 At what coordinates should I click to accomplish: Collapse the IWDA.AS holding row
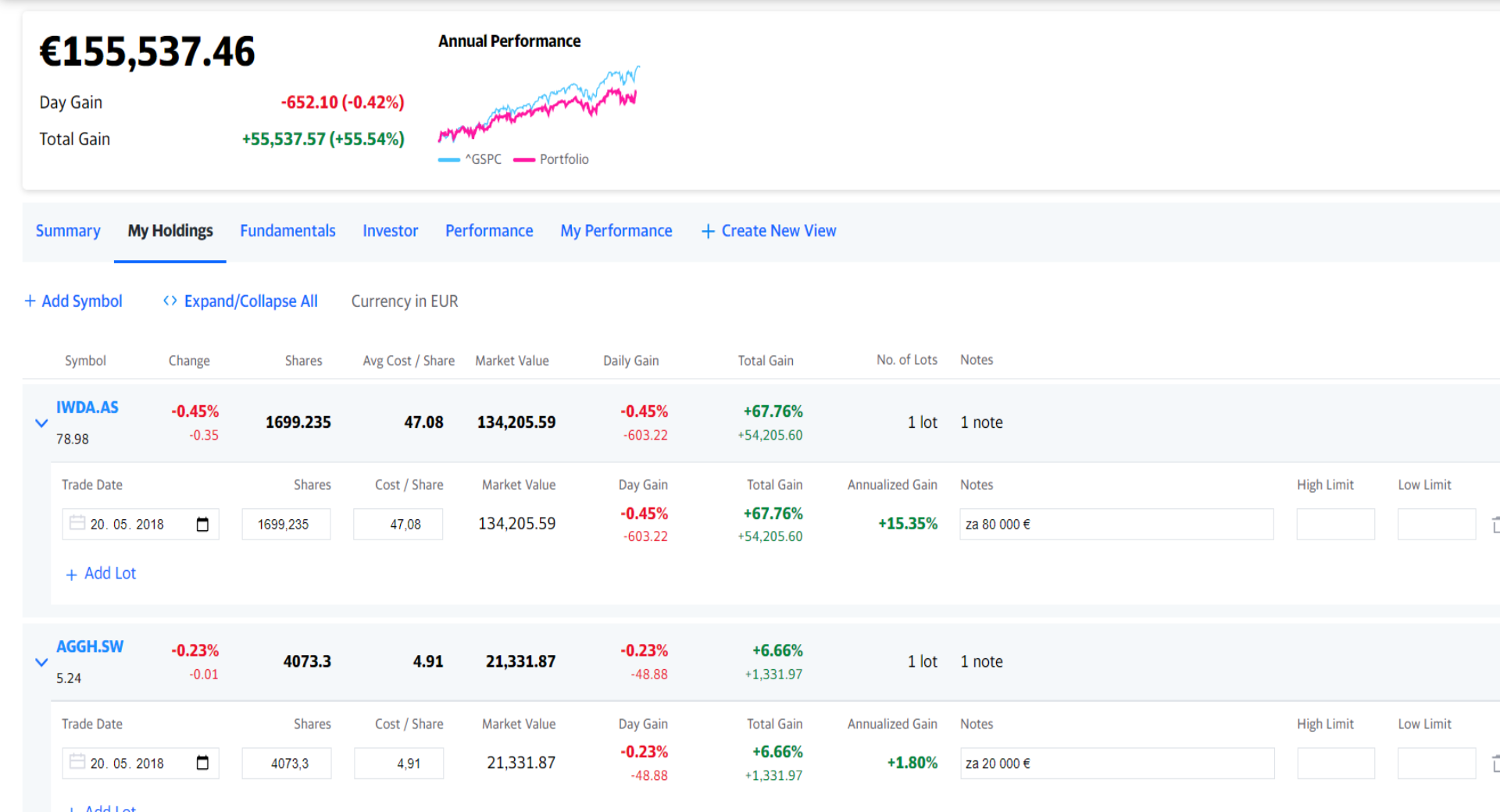[41, 423]
